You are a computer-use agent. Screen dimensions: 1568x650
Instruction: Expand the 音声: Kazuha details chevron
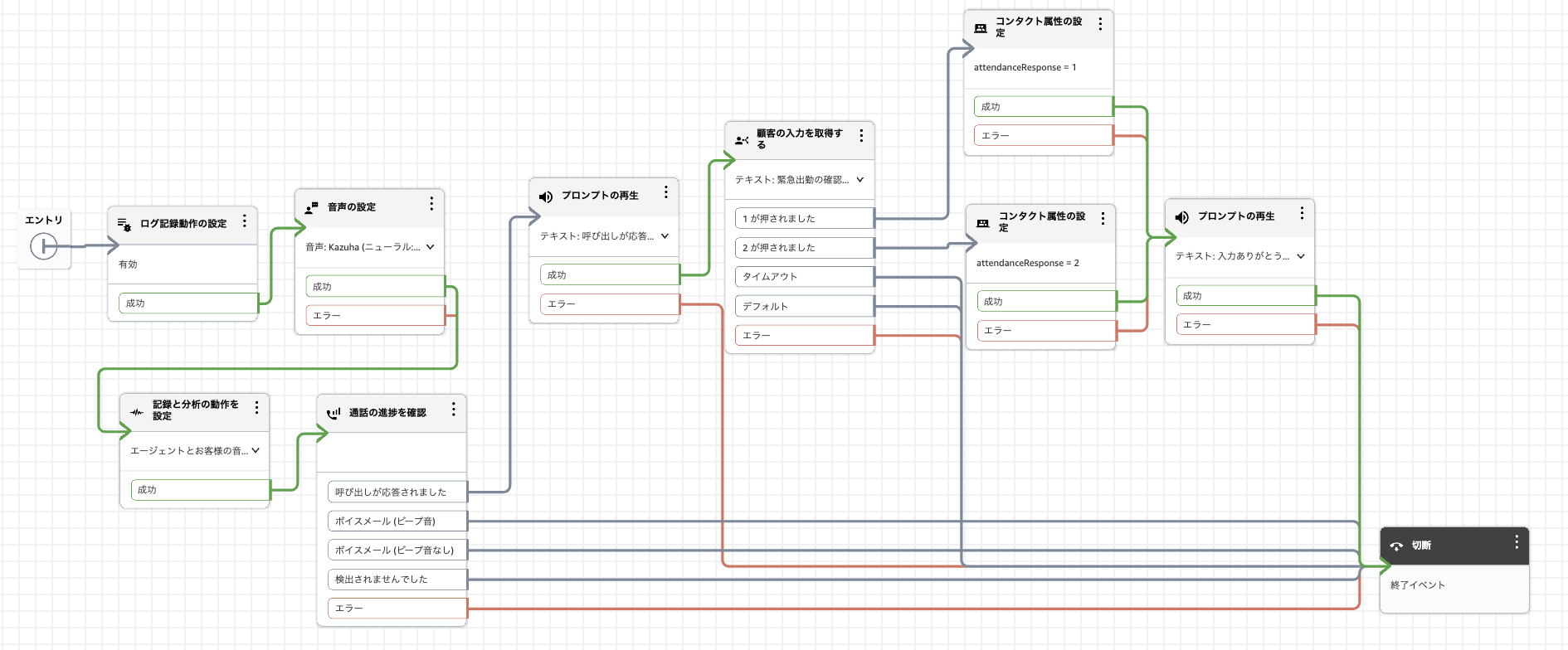pos(431,247)
